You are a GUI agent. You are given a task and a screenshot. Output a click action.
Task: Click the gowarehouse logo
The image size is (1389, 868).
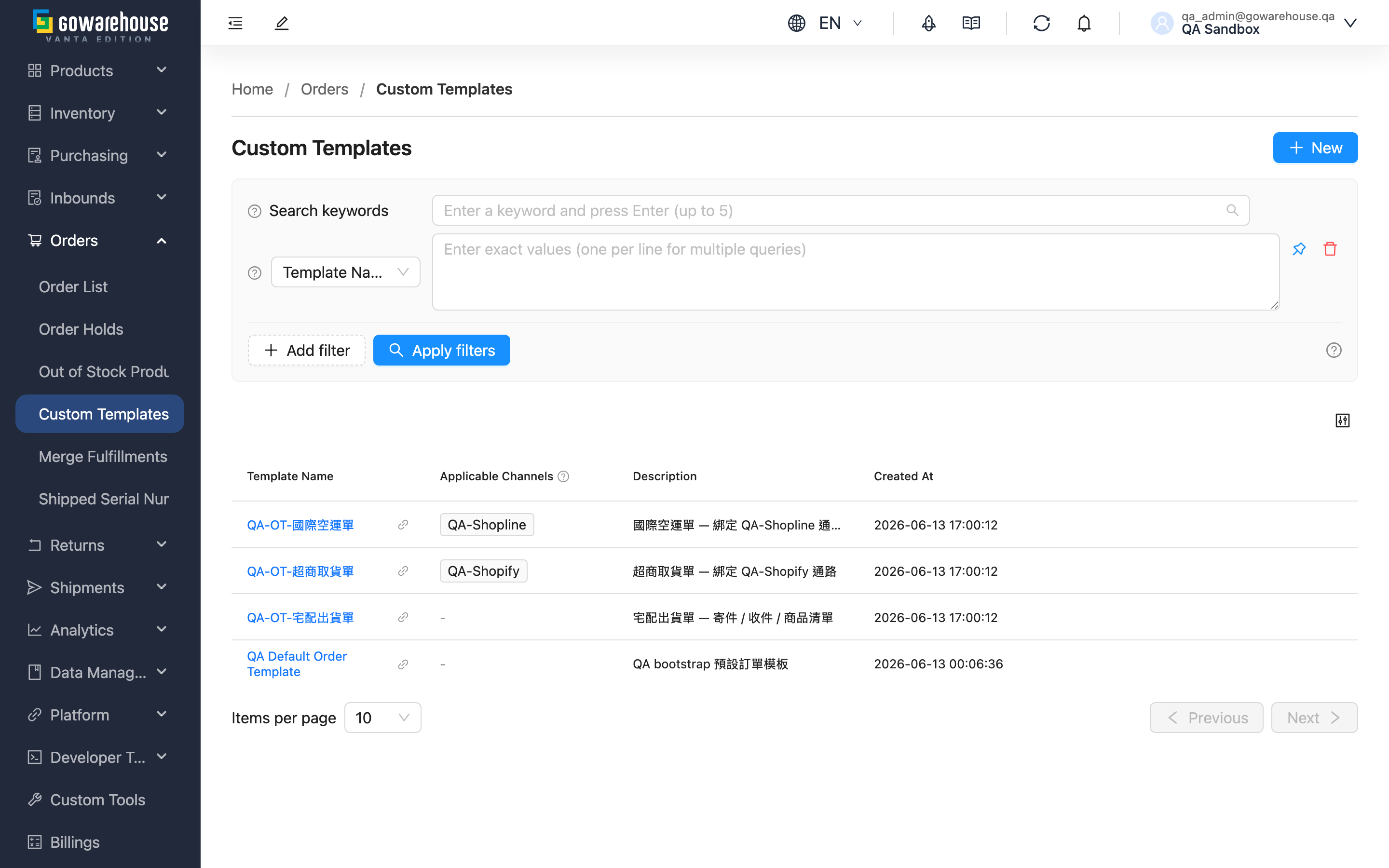(100, 25)
